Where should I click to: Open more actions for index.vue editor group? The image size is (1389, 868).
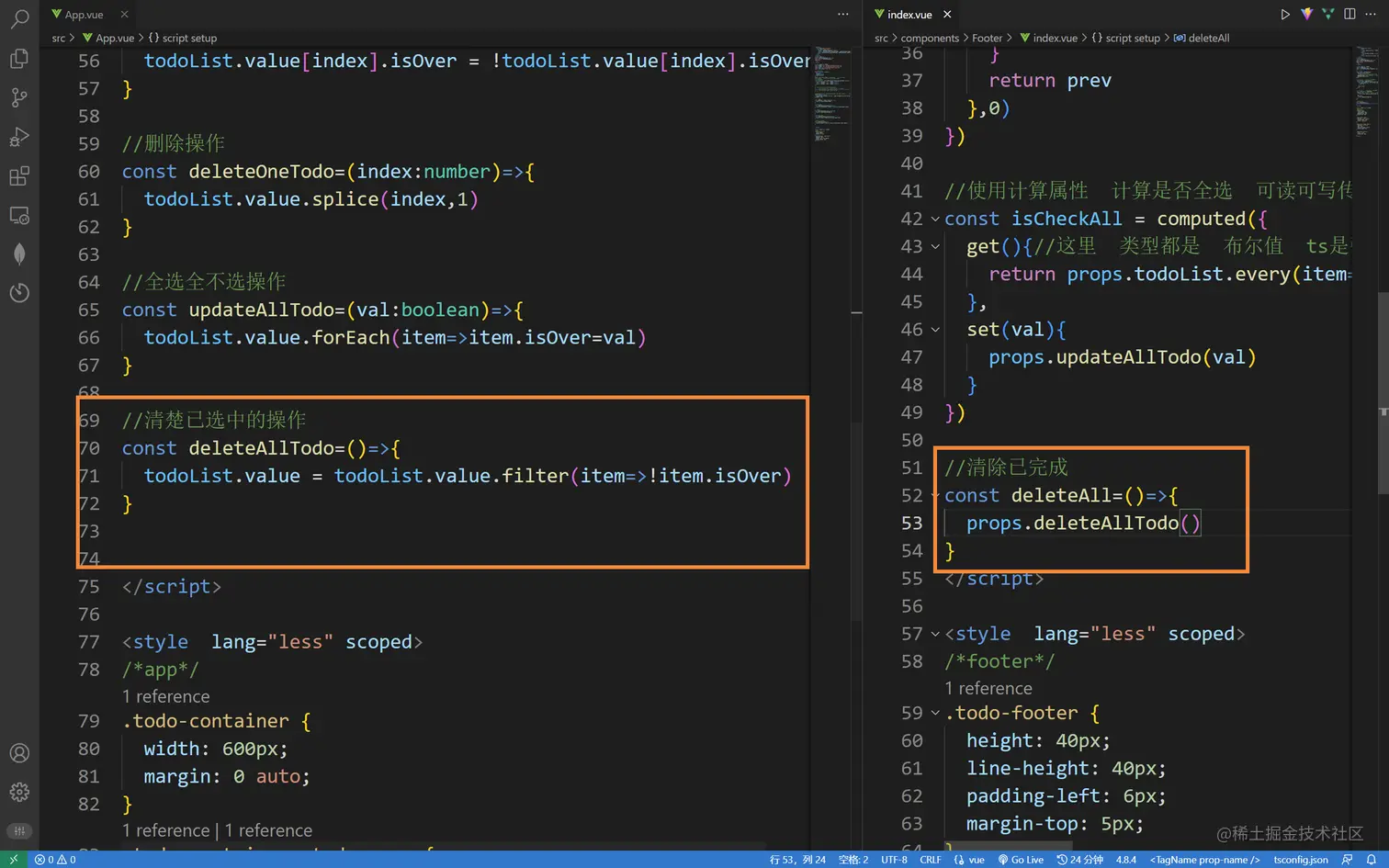(1372, 14)
